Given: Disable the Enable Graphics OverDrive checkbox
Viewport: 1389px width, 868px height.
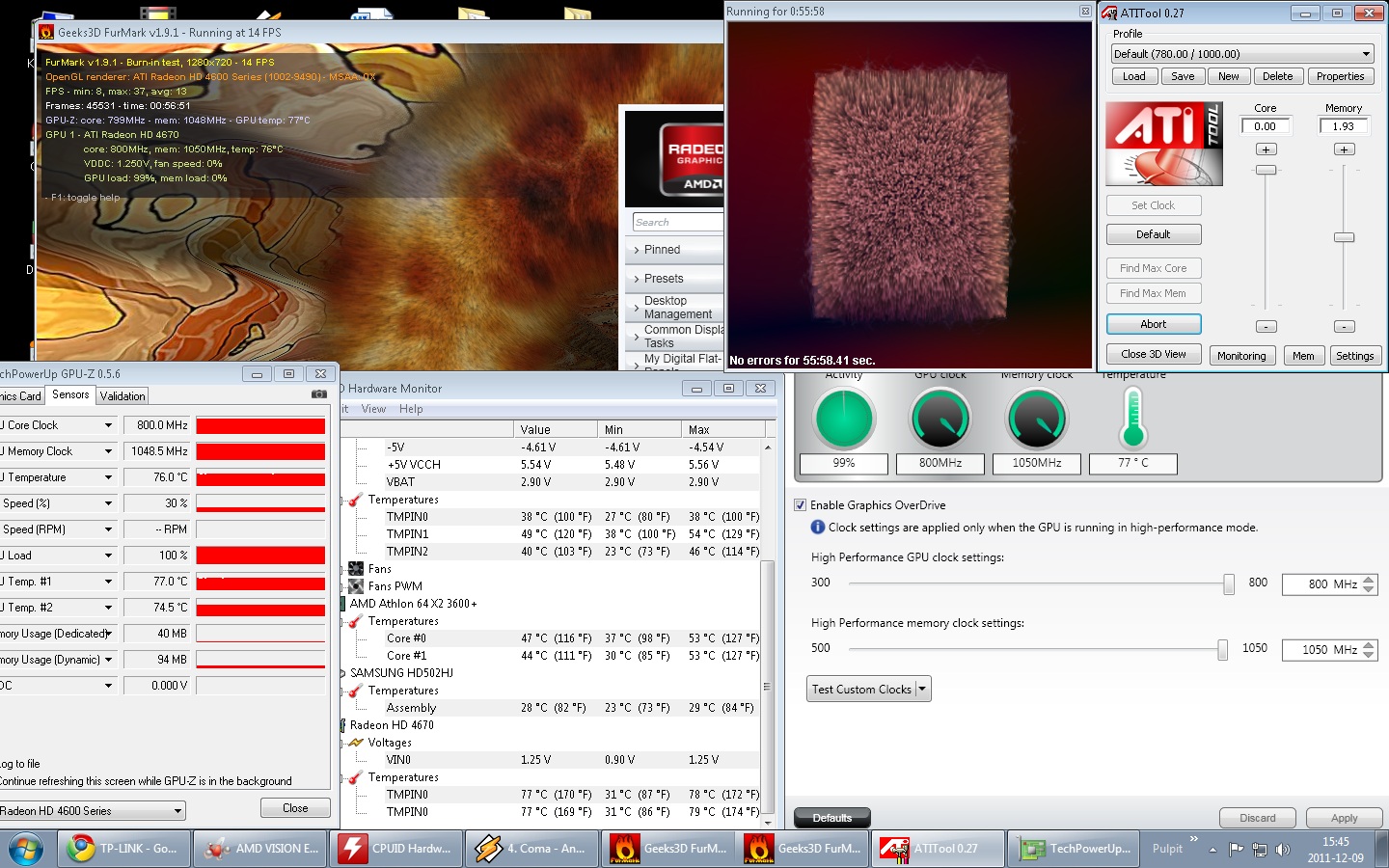Looking at the screenshot, I should click(800, 505).
